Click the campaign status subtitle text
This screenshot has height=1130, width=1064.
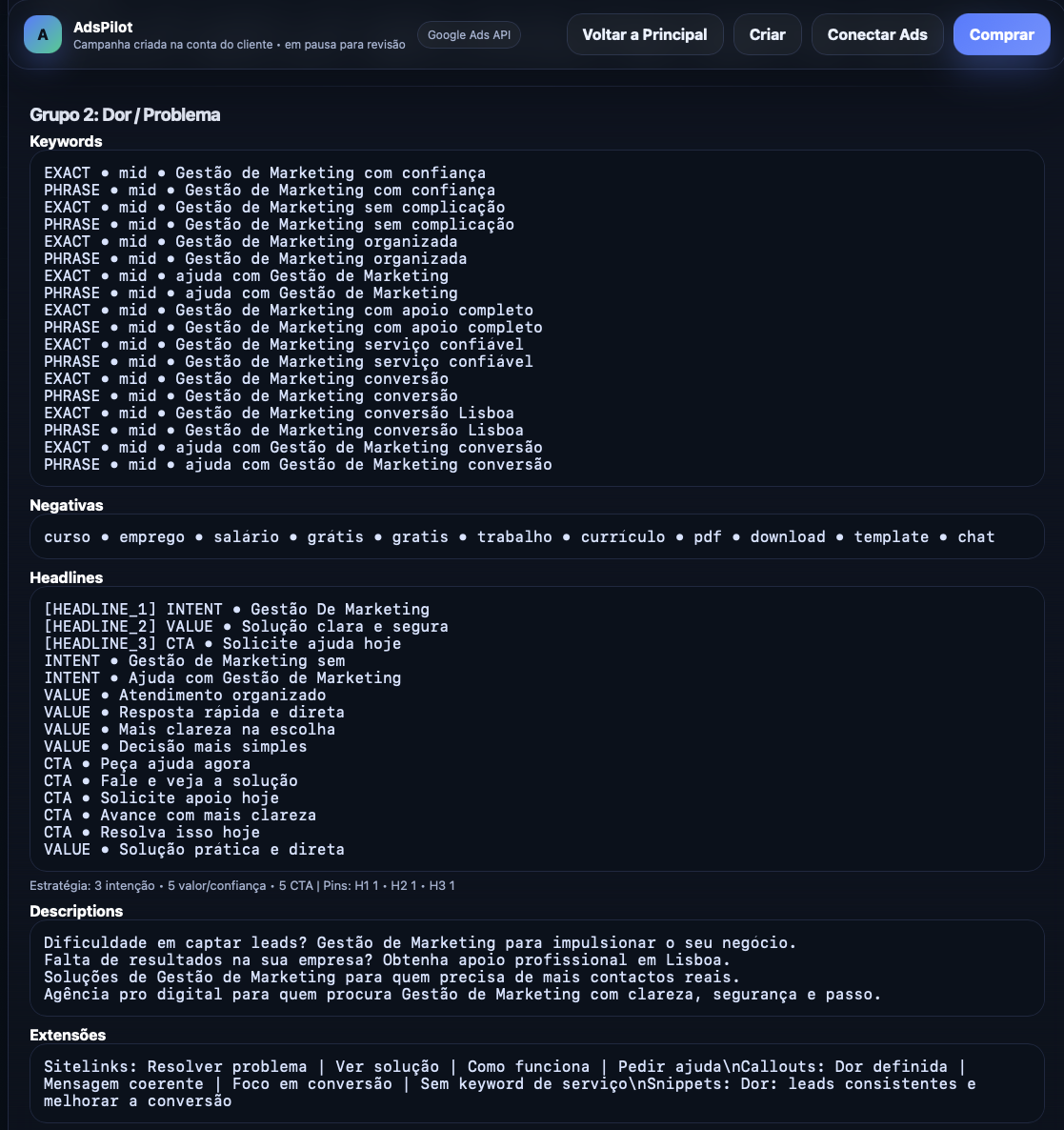tap(239, 45)
